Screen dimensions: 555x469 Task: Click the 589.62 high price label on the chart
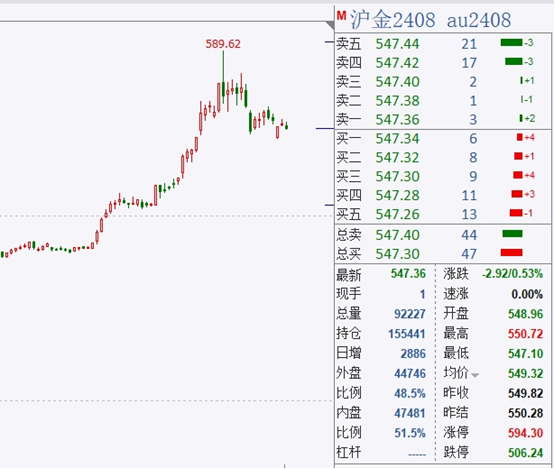[x=223, y=44]
